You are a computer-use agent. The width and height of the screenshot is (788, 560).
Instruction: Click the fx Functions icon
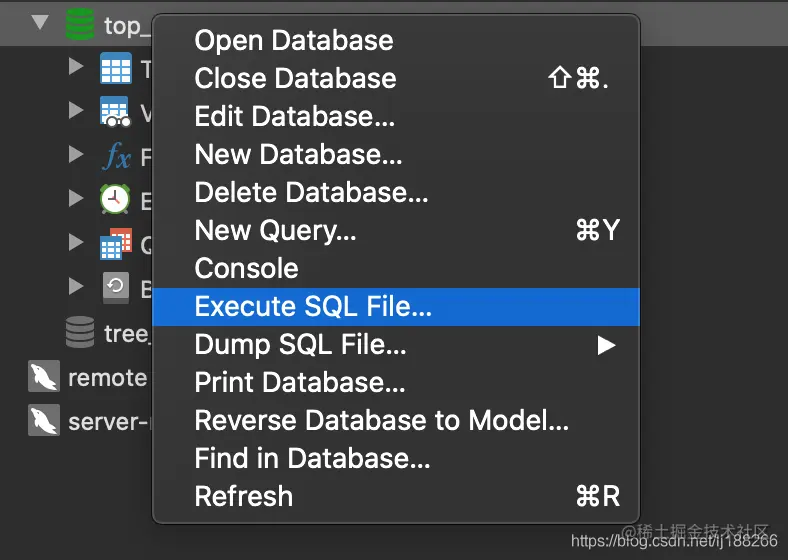117,156
